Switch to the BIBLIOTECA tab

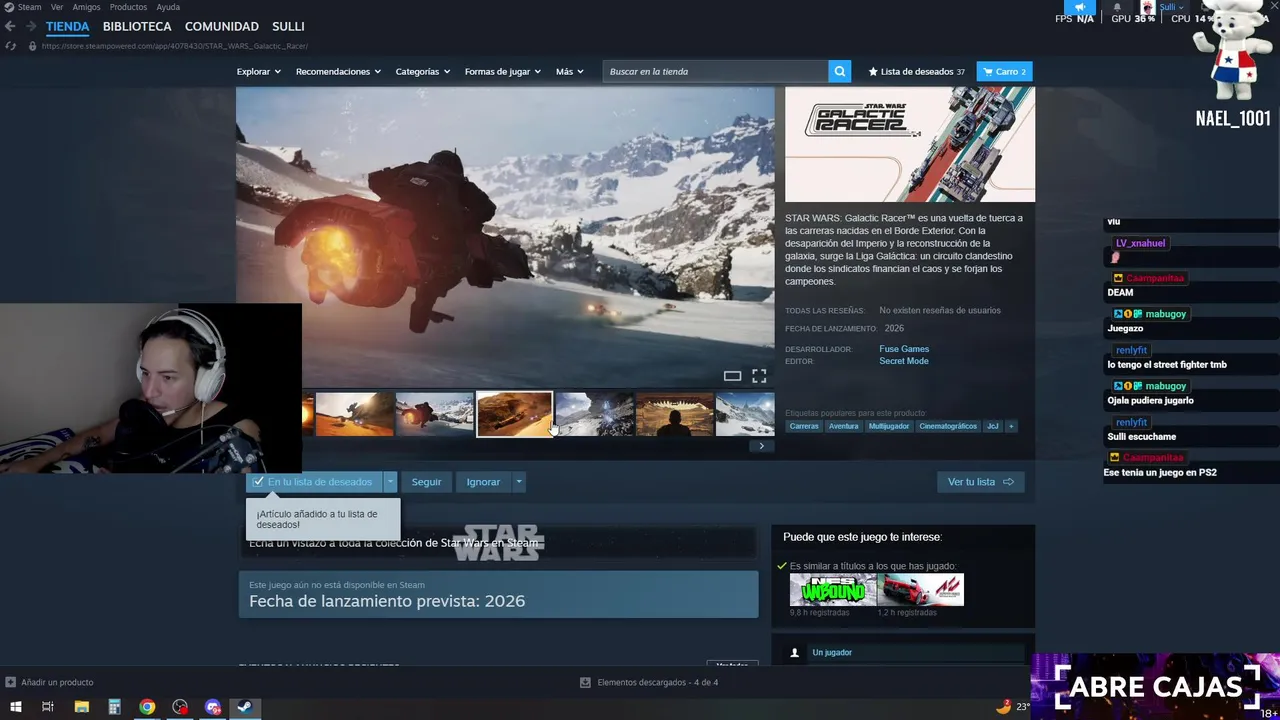point(137,26)
